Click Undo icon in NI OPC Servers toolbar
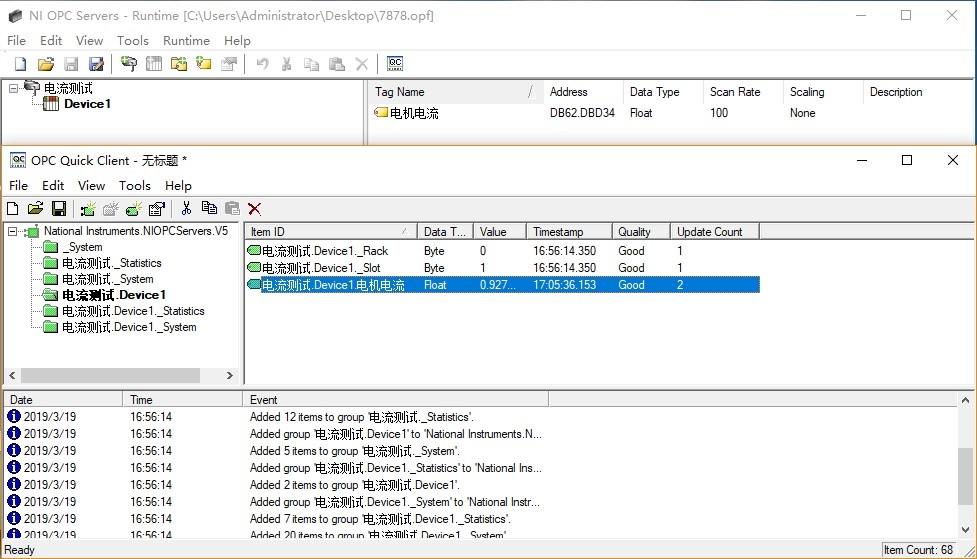 (262, 64)
